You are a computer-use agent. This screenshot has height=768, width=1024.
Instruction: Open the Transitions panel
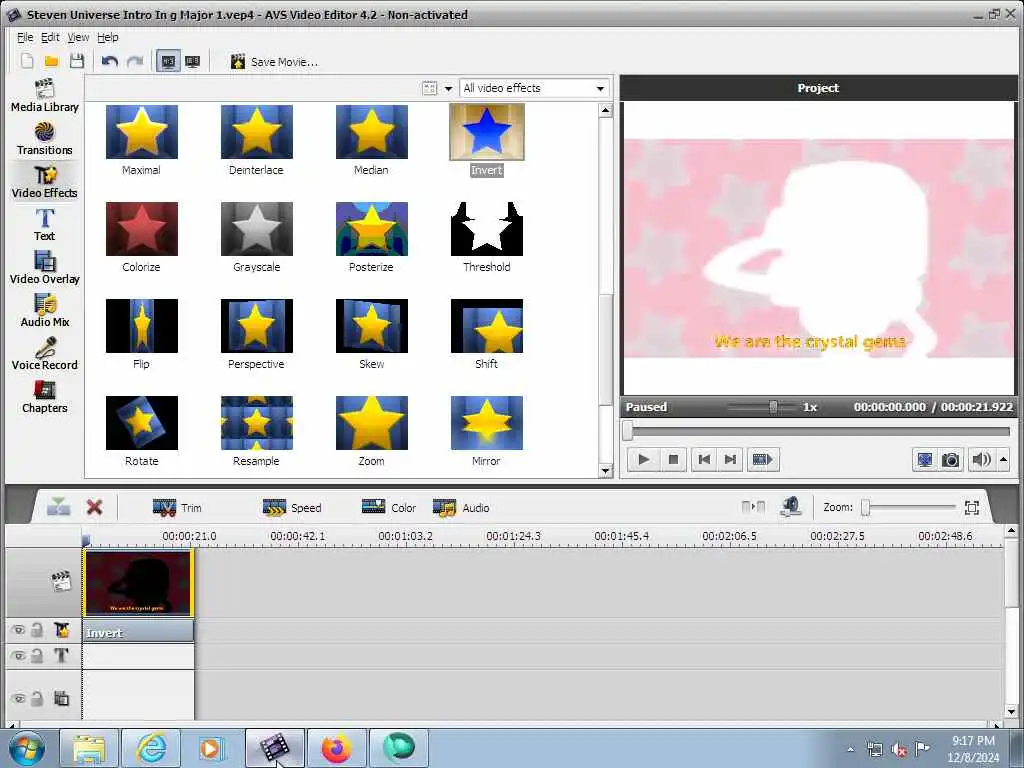tap(44, 139)
